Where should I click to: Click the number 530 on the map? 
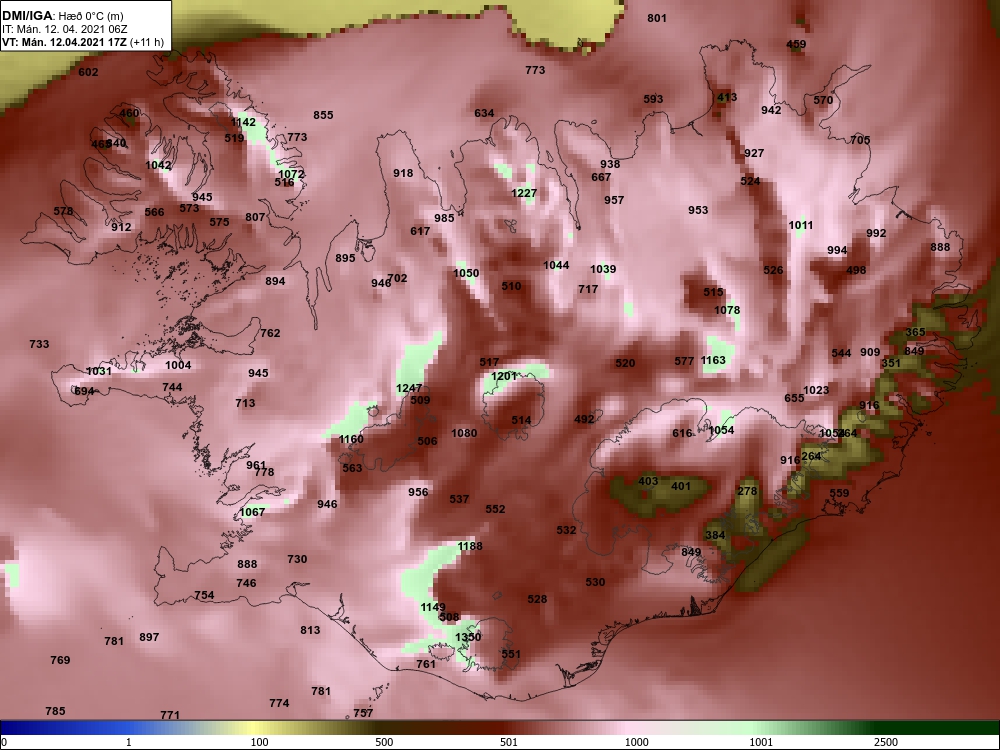595,582
